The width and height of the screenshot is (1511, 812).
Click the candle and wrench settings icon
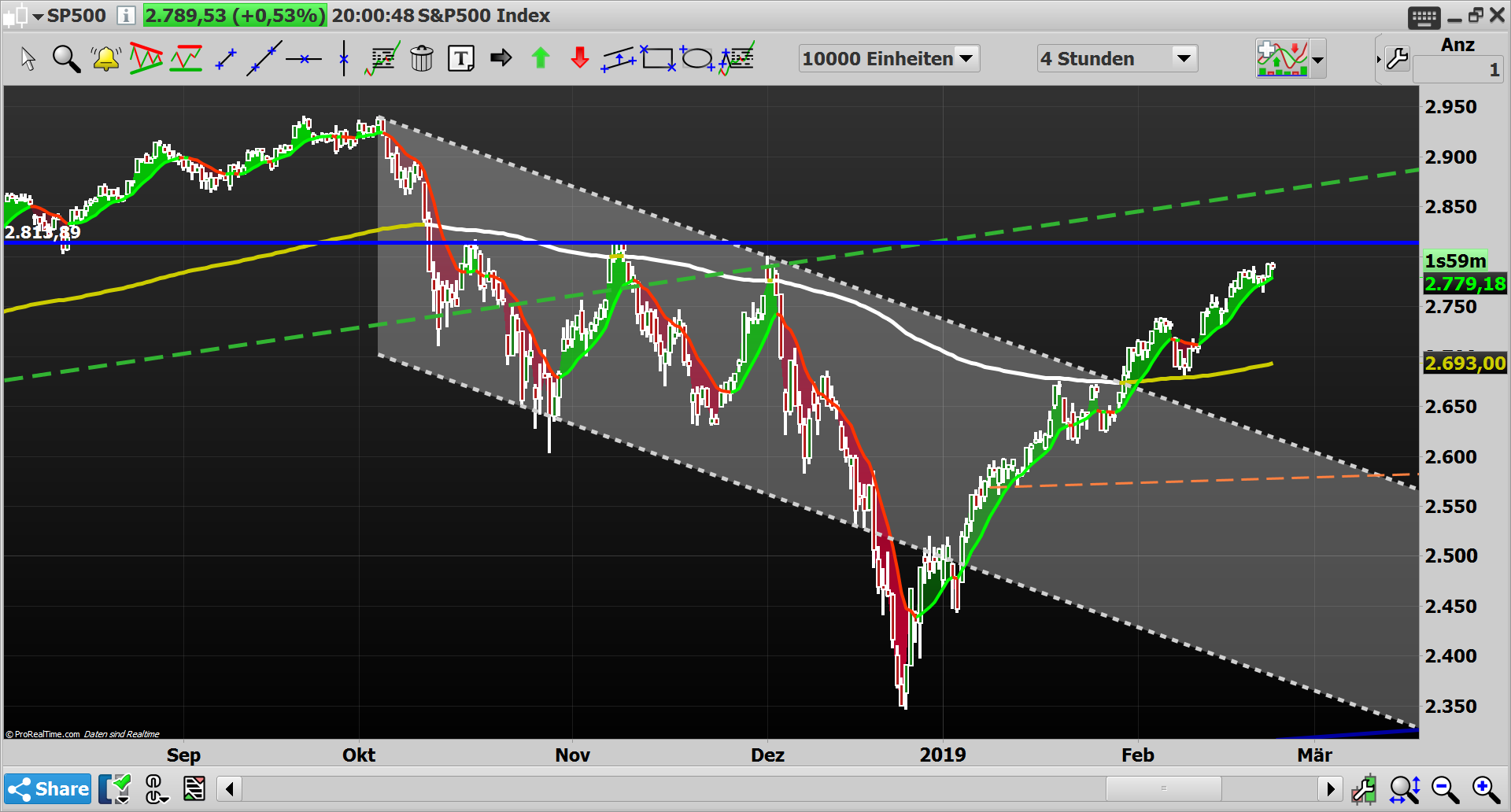tap(1365, 789)
